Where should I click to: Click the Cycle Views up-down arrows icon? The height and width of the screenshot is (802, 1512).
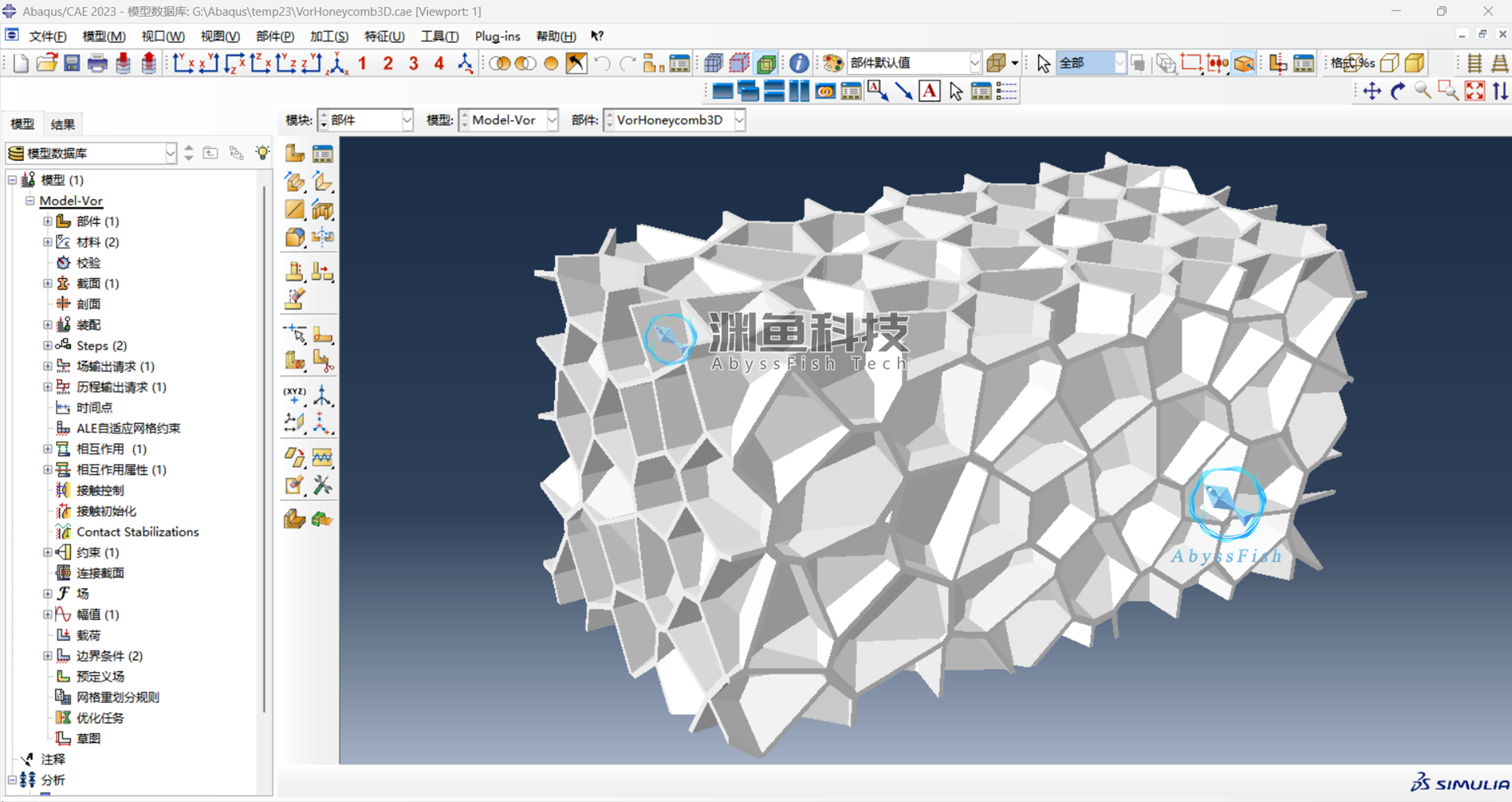click(1501, 91)
